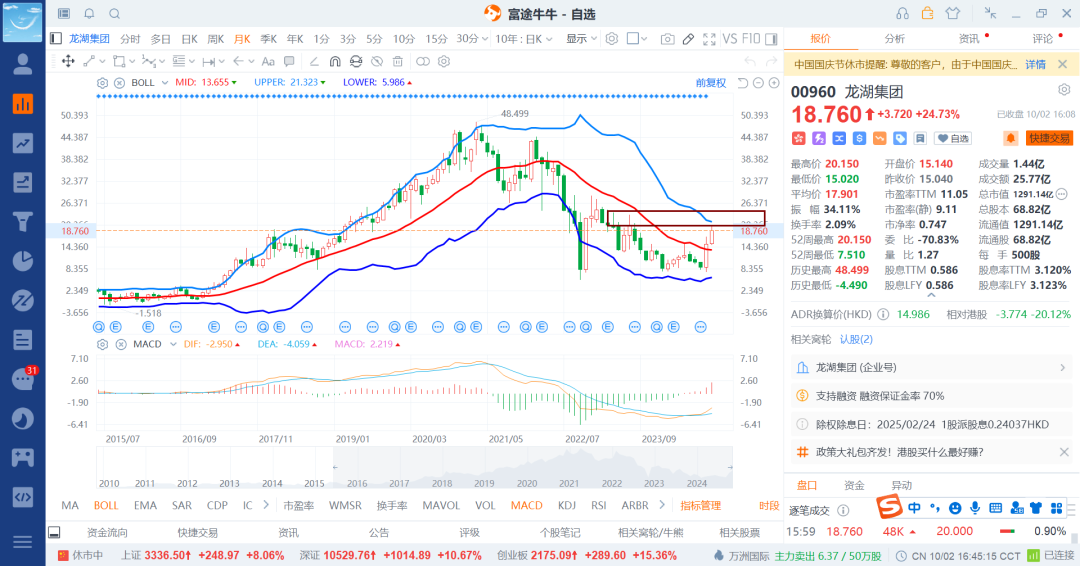Click the 快捷交易 orange button

pos(1049,138)
